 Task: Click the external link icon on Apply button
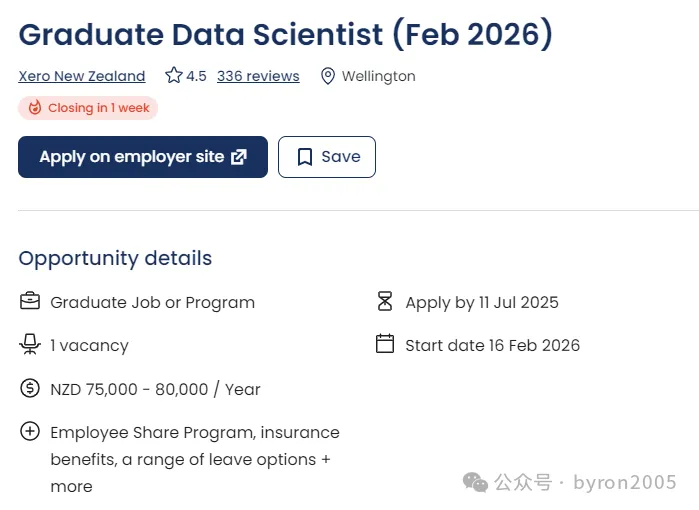click(239, 157)
